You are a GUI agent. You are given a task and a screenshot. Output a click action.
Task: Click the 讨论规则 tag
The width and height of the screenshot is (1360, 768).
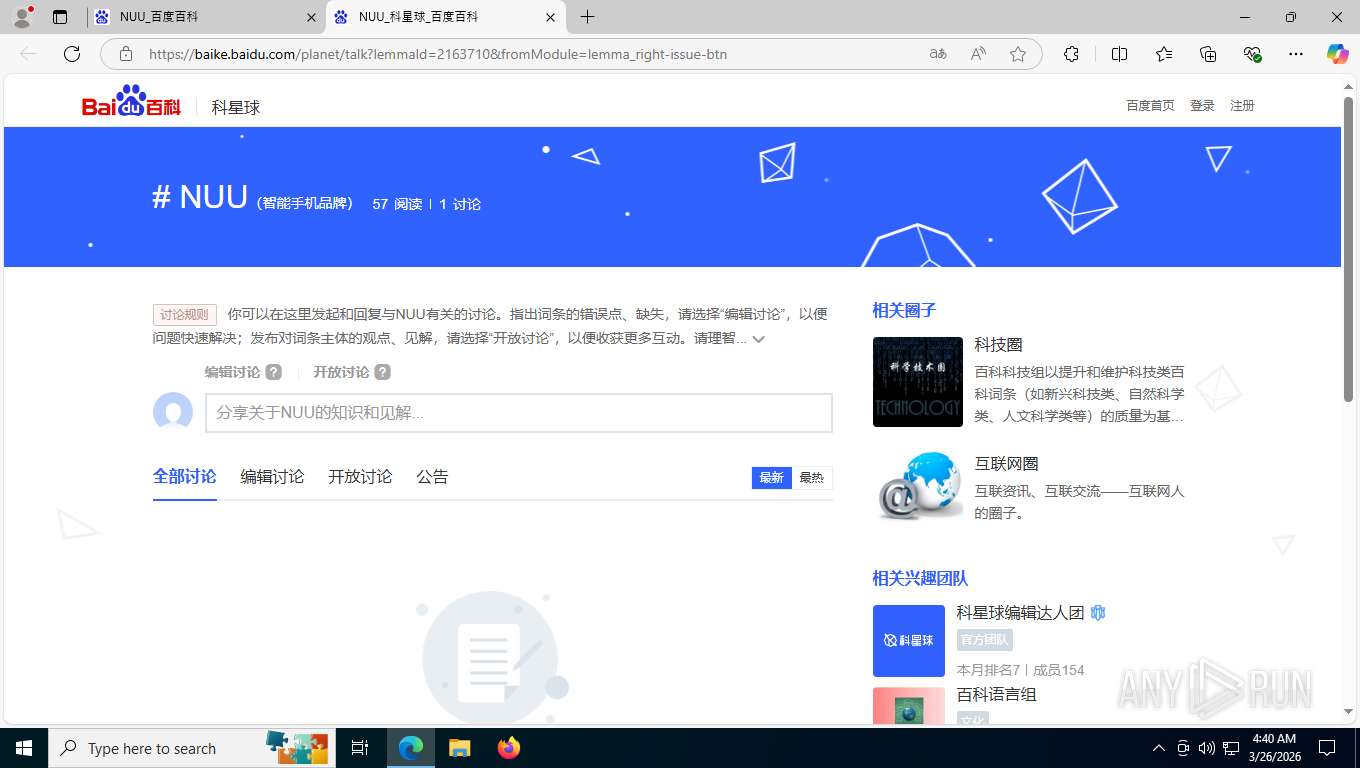click(x=185, y=315)
